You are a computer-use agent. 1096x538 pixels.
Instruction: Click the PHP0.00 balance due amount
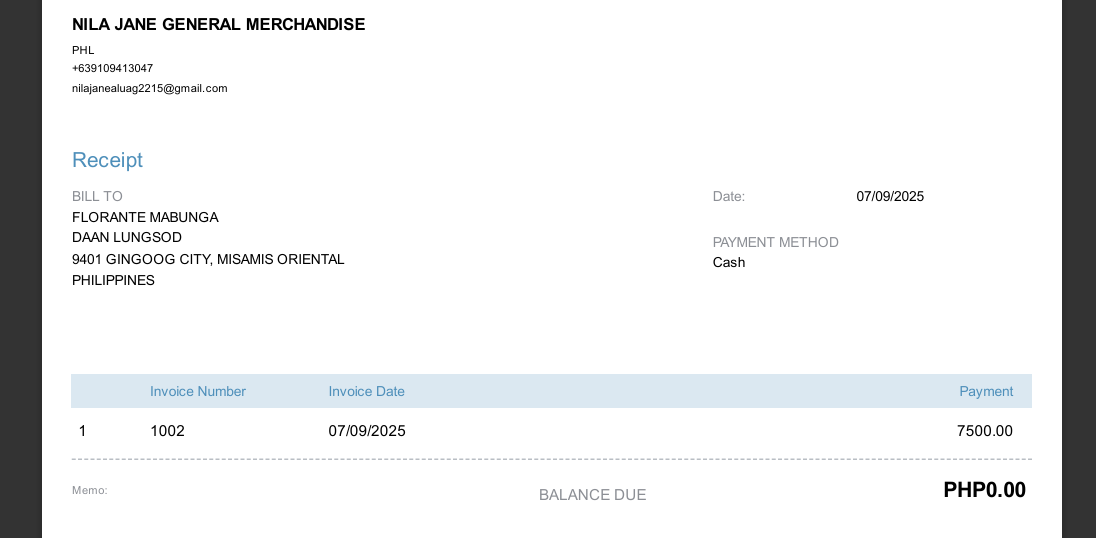tap(984, 490)
